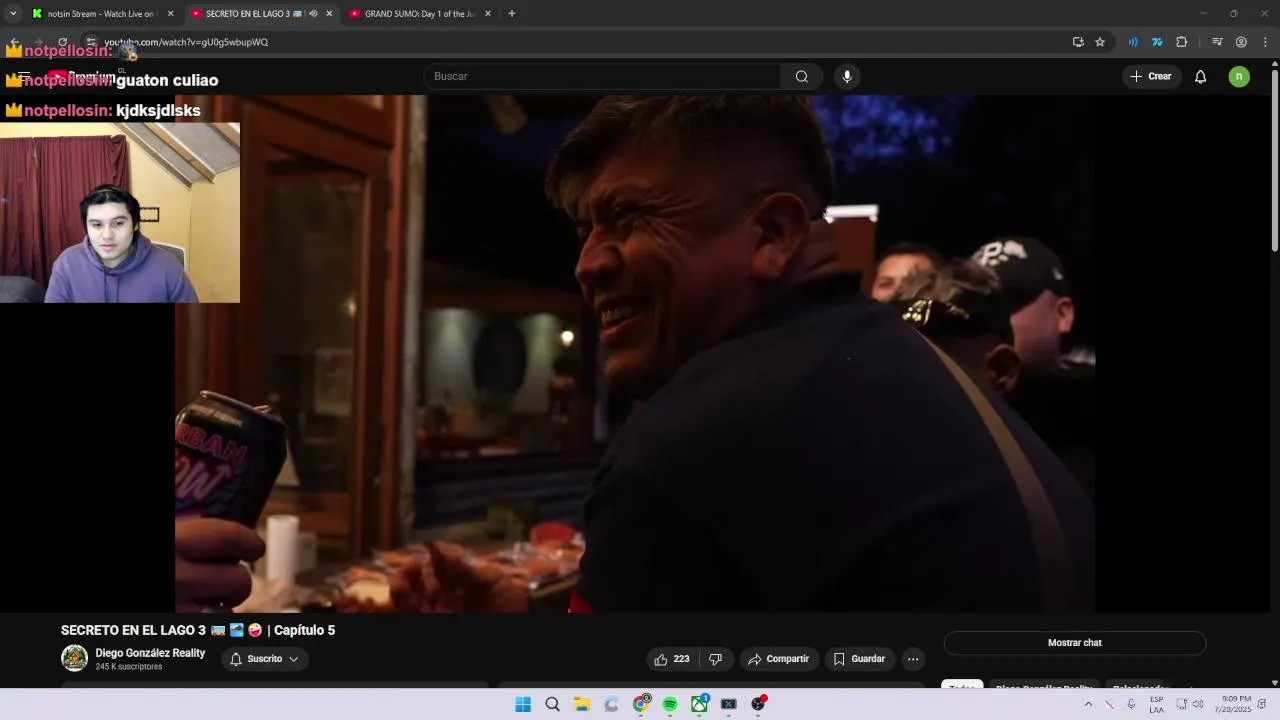Expand hidden system tray icons chevron
Screen dimensions: 1280x720
[1088, 704]
